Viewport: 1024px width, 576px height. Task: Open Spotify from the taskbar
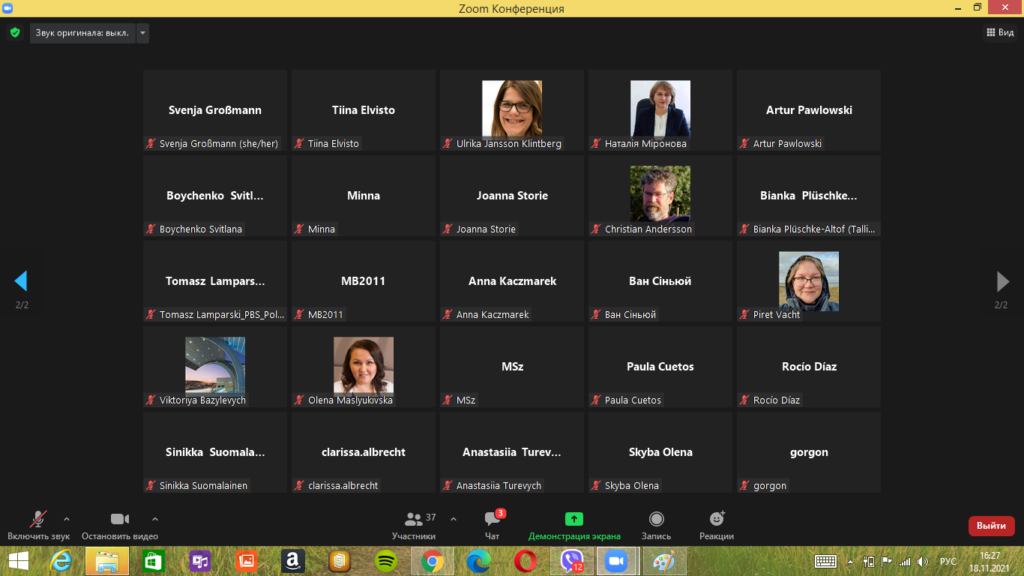(x=386, y=561)
